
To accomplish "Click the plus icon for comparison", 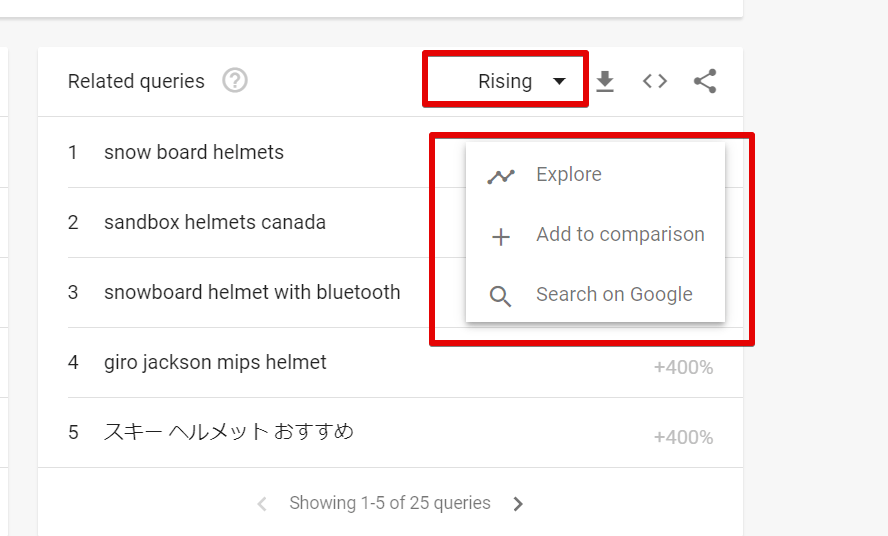I will tap(501, 236).
